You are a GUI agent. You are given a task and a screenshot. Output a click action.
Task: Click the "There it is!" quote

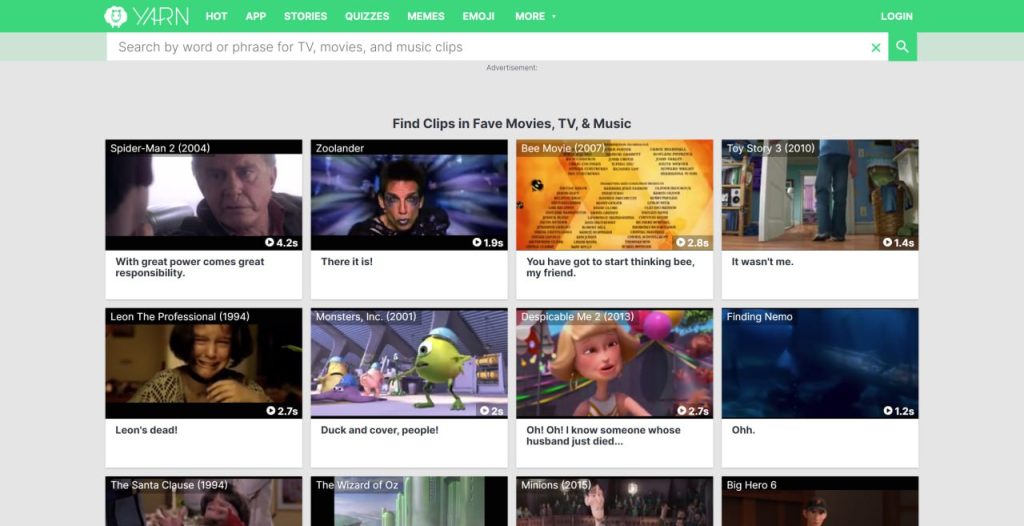(347, 261)
